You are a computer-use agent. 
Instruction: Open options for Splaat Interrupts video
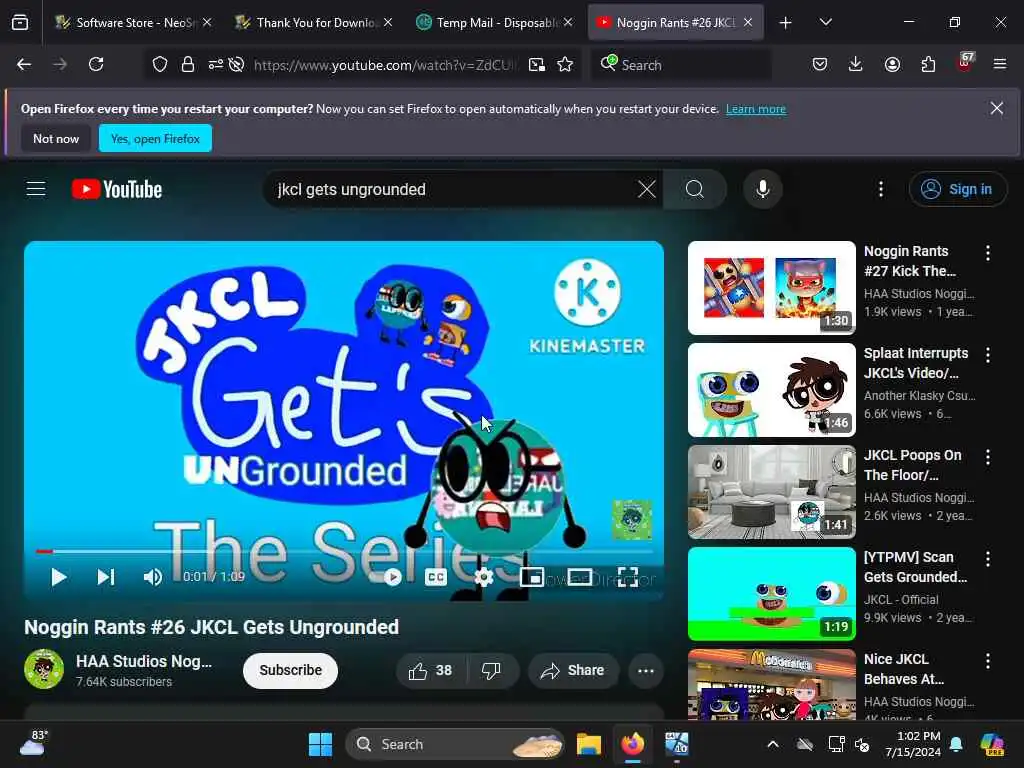click(987, 355)
